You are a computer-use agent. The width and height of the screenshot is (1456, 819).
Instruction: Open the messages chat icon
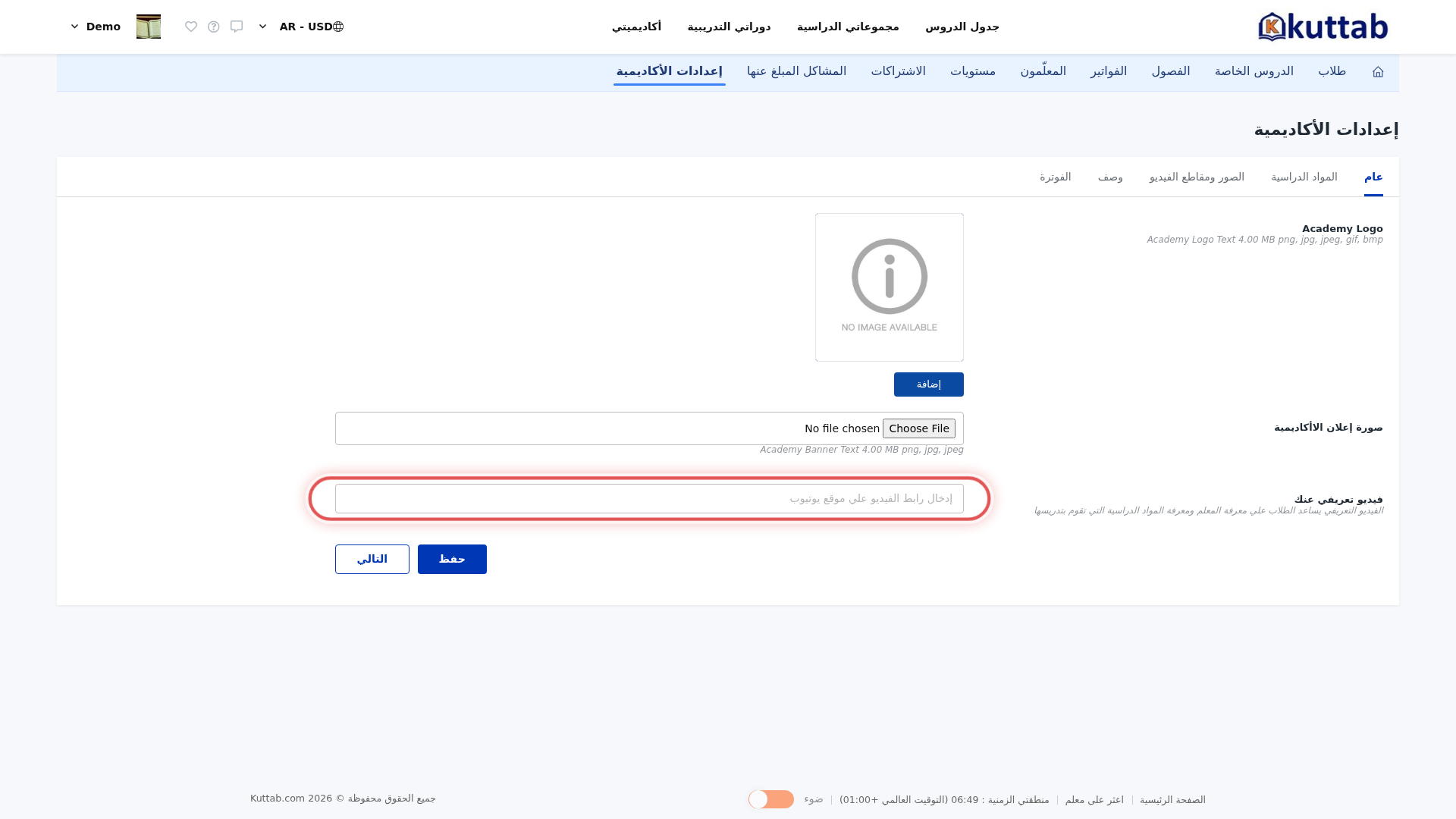click(237, 27)
